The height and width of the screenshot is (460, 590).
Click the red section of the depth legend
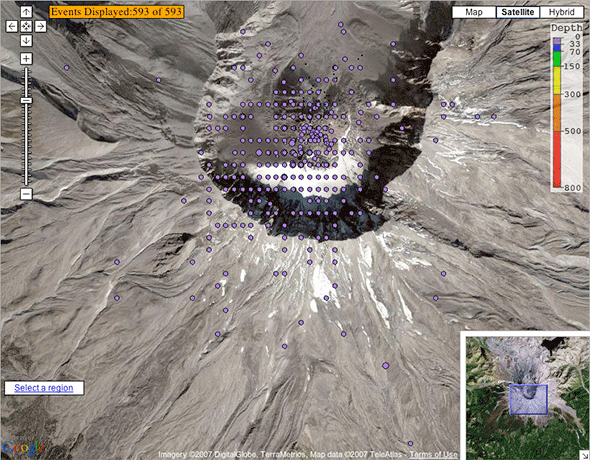(557, 159)
